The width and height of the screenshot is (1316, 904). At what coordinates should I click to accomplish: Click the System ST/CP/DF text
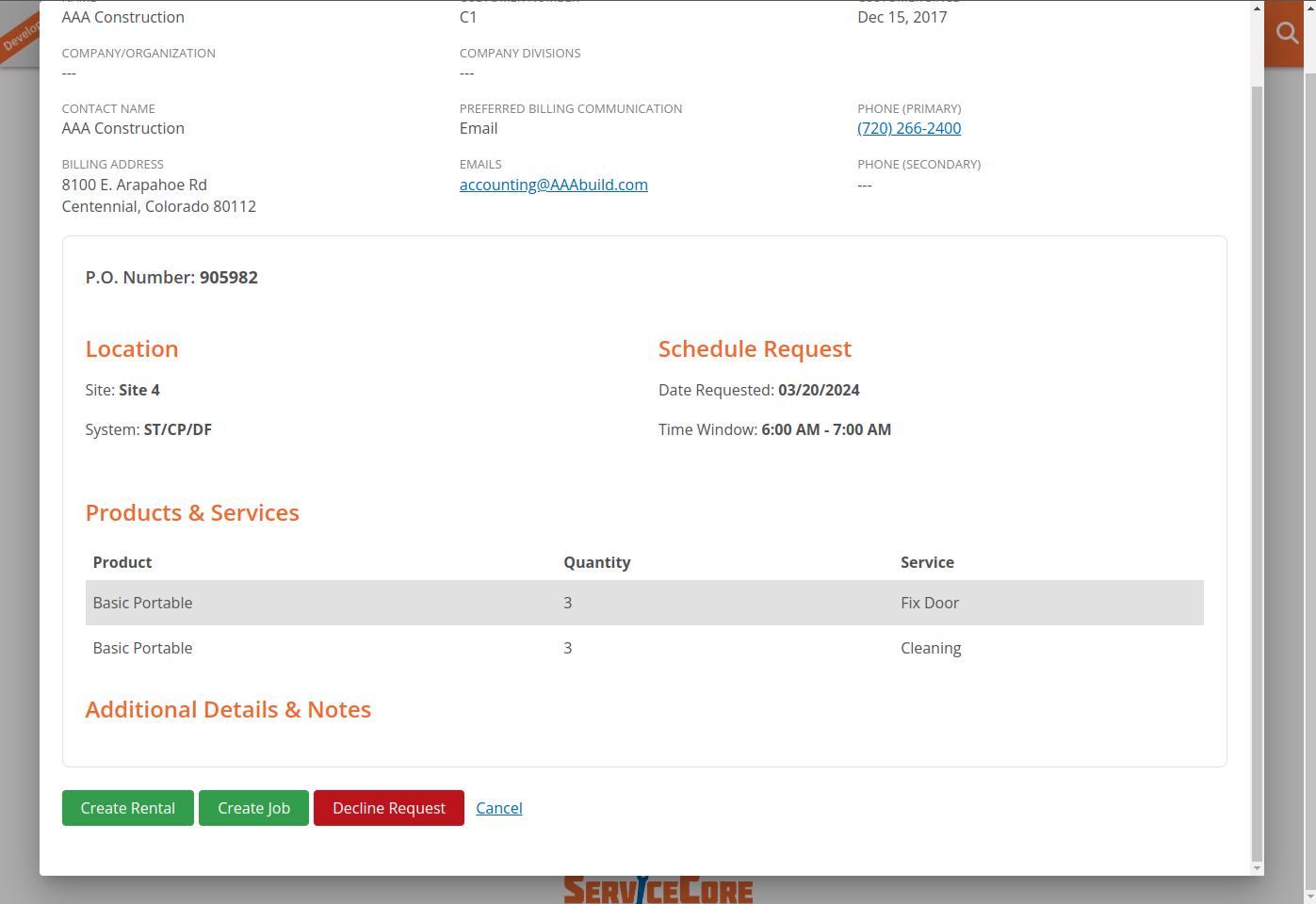coord(148,429)
